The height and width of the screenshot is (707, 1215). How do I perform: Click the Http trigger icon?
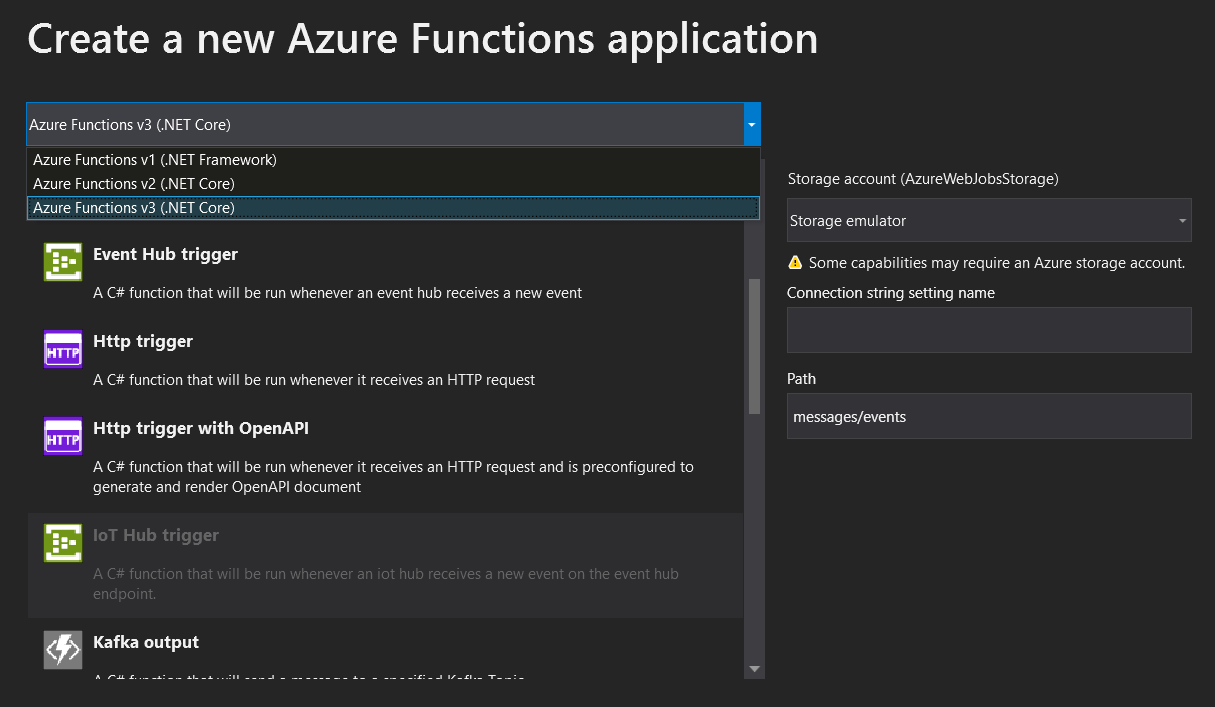63,349
